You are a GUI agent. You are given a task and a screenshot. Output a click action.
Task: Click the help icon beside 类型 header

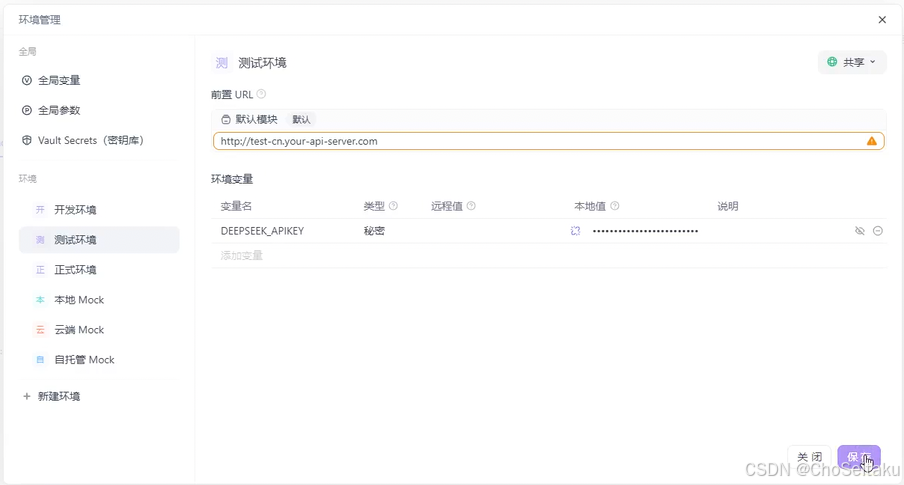click(393, 206)
